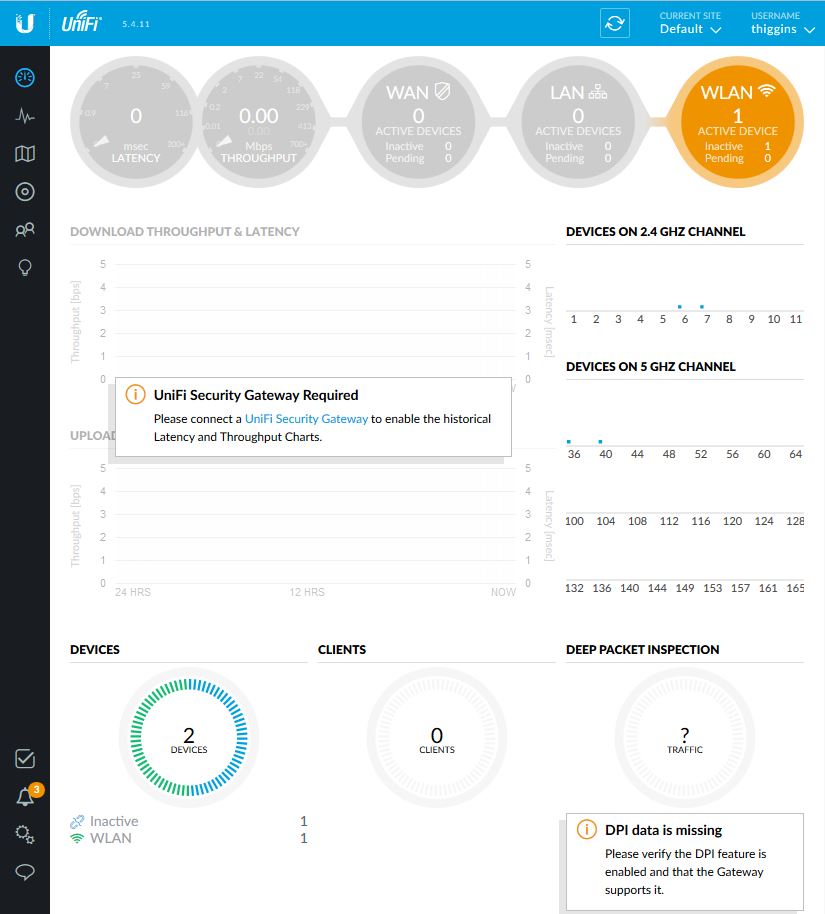Open the Dashboard from the sidebar

pos(24,78)
